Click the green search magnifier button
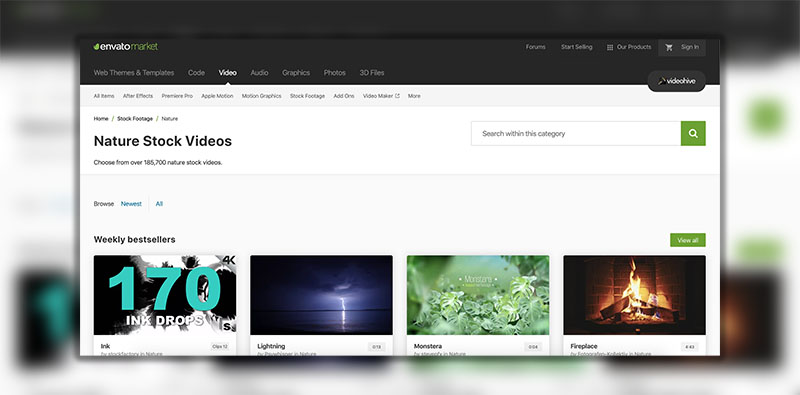The width and height of the screenshot is (800, 395). pos(693,133)
